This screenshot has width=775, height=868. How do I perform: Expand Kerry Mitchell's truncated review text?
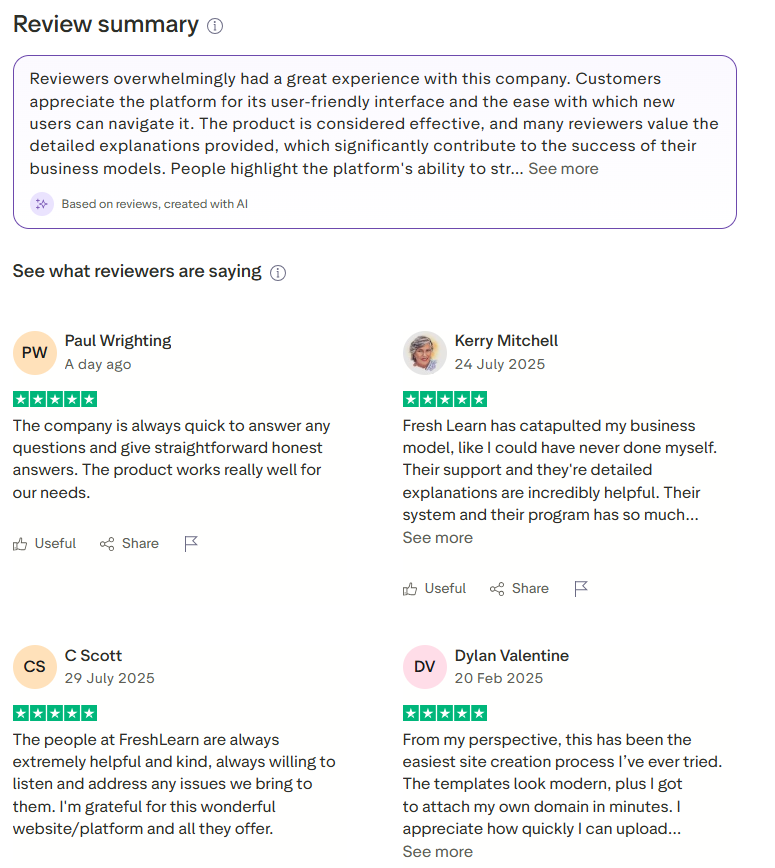coord(437,537)
